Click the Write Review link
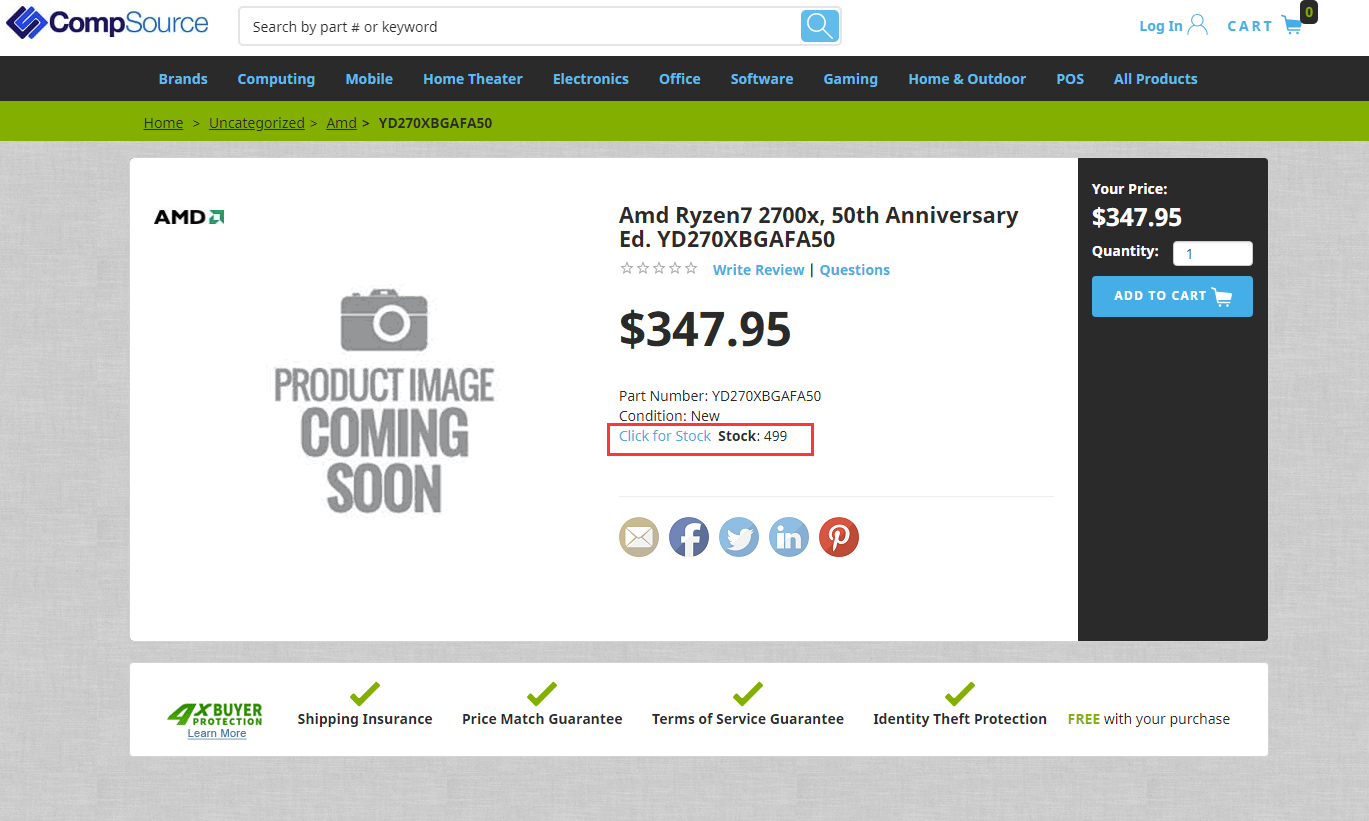Image resolution: width=1369 pixels, height=821 pixels. coord(758,270)
